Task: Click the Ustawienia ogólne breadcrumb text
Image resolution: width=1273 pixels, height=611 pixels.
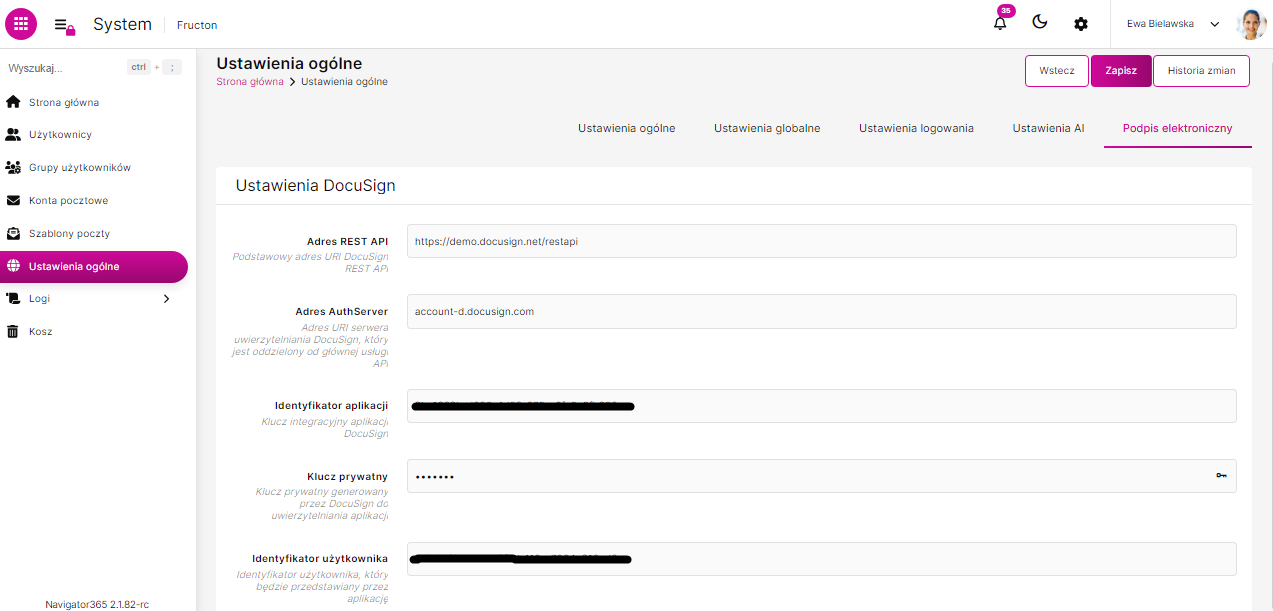Action: pos(344,82)
